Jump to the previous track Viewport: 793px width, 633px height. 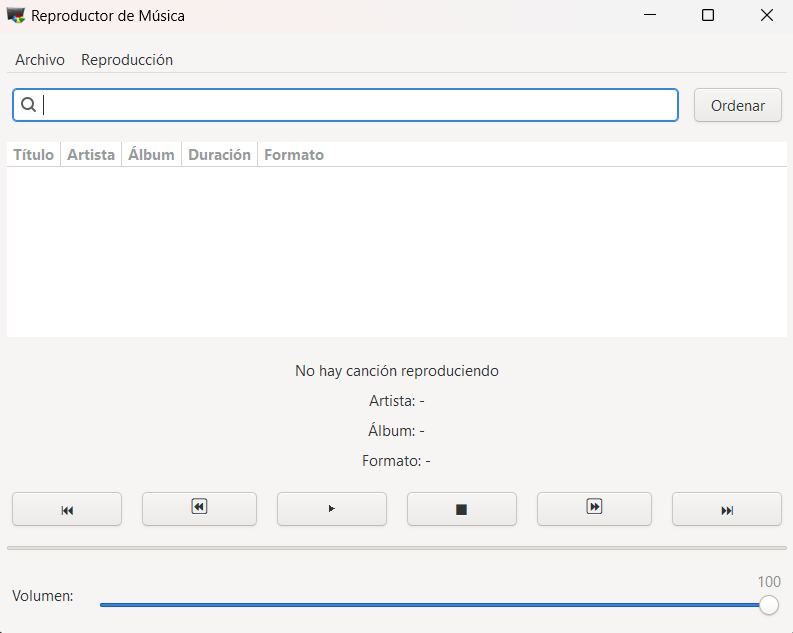pyautogui.click(x=67, y=509)
